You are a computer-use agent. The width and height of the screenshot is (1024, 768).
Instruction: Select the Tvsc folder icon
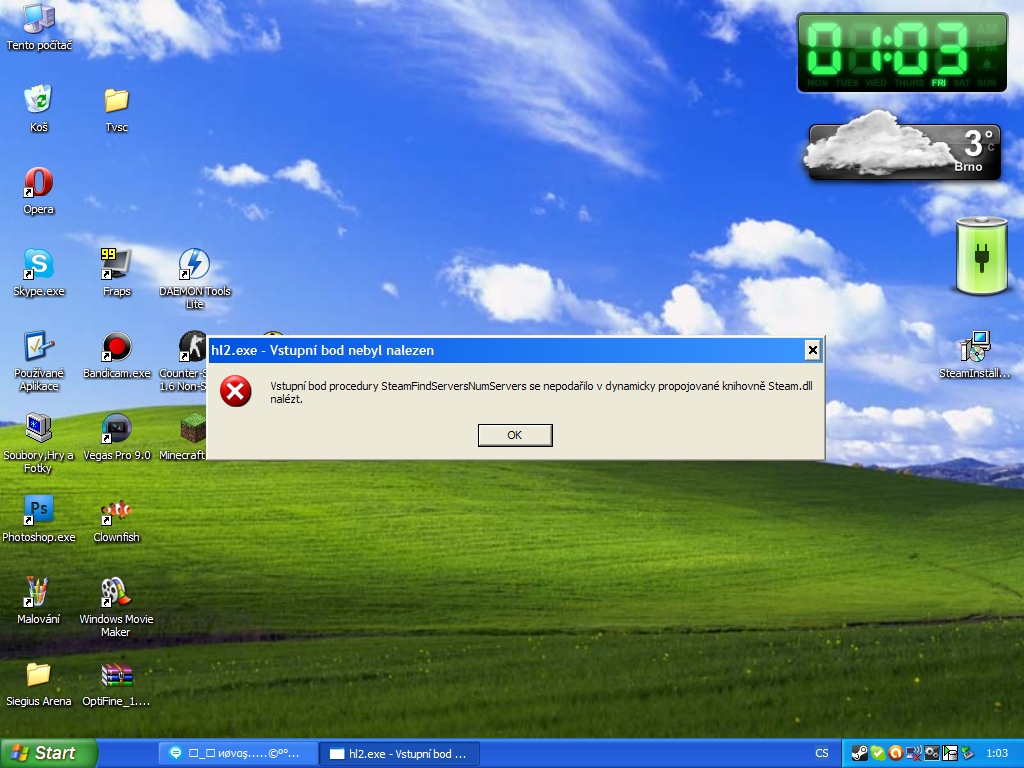(116, 110)
